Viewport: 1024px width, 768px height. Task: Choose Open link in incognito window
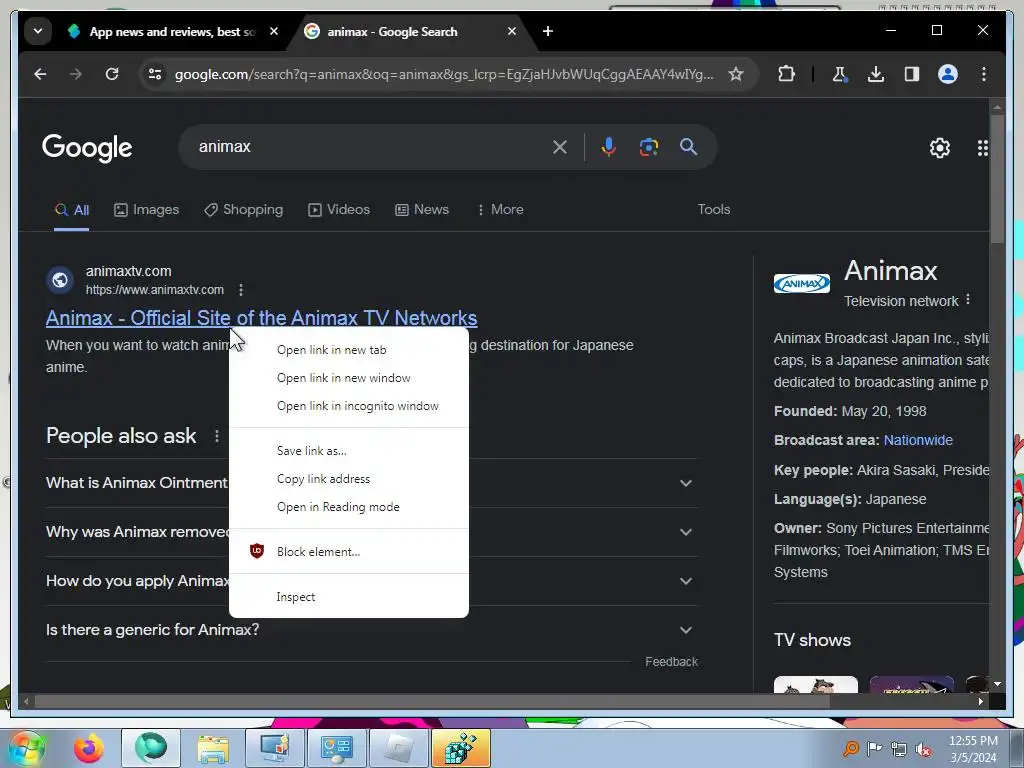click(x=349, y=406)
